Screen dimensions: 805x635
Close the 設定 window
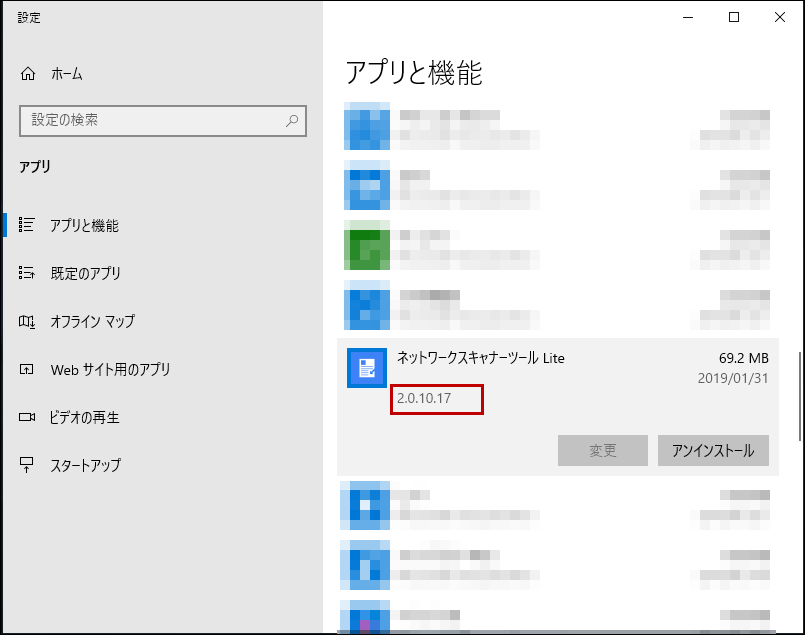pyautogui.click(x=780, y=17)
